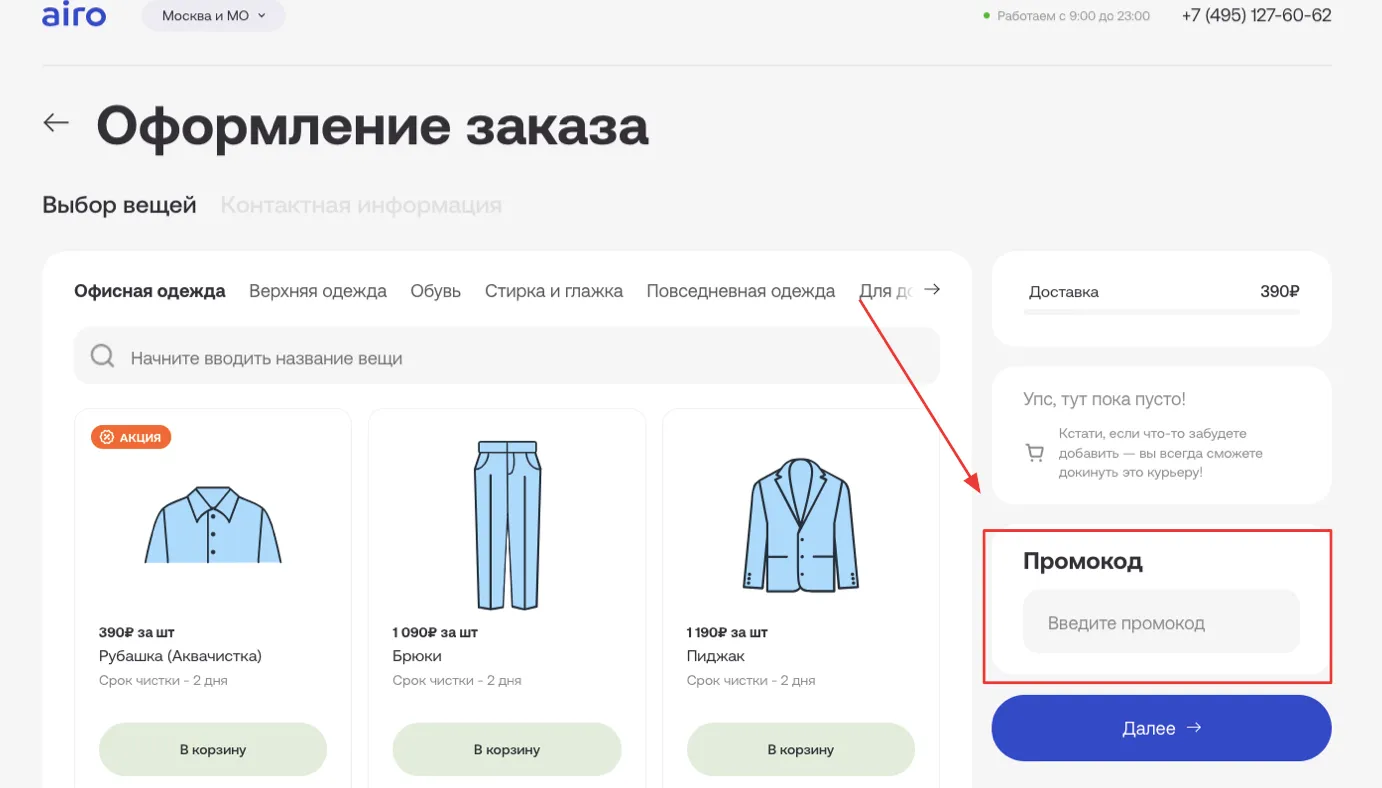The width and height of the screenshot is (1382, 788).
Task: Click the trousers product image
Action: tap(507, 525)
